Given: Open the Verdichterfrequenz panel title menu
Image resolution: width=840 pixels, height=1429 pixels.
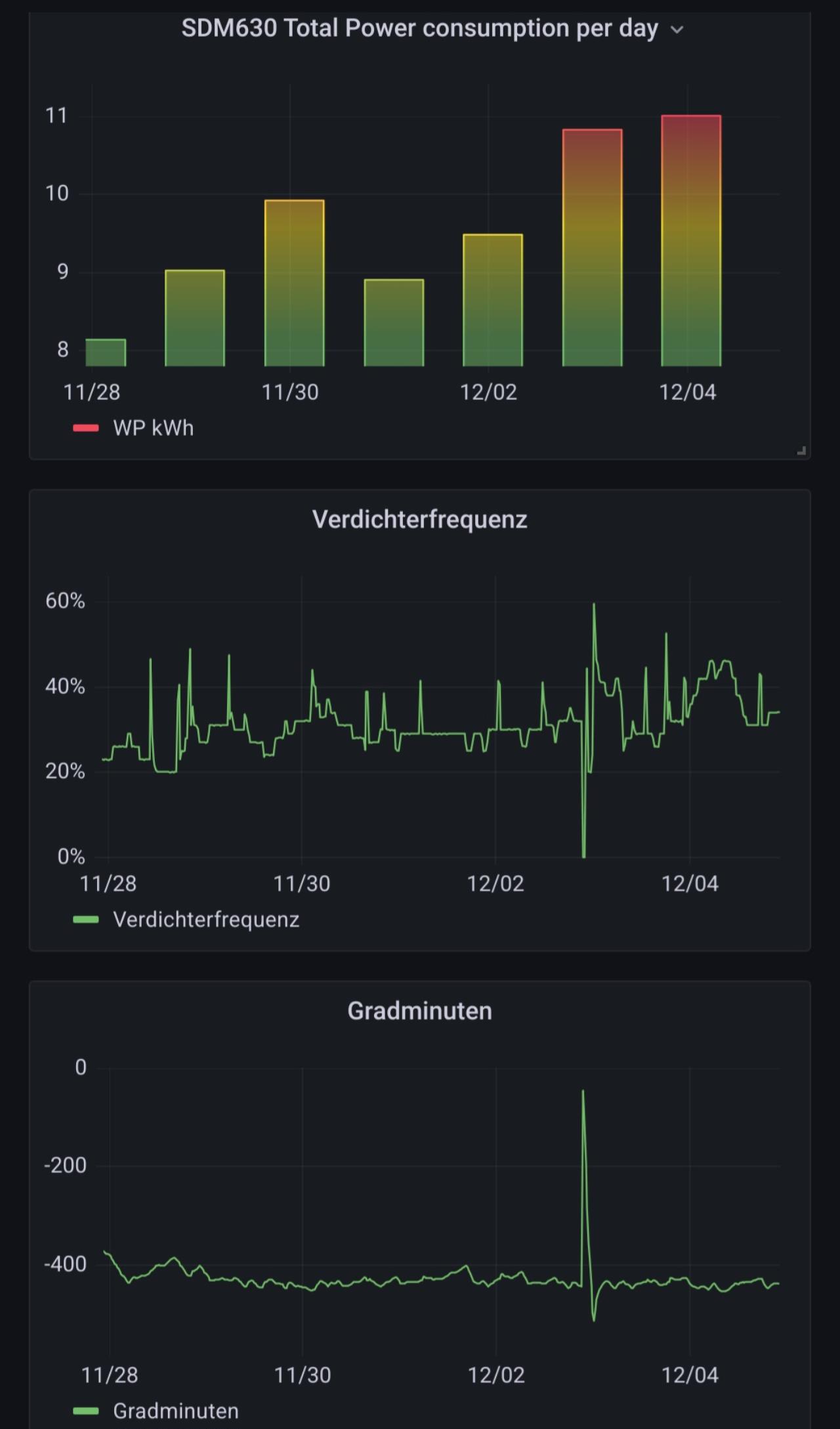Looking at the screenshot, I should pos(419,519).
